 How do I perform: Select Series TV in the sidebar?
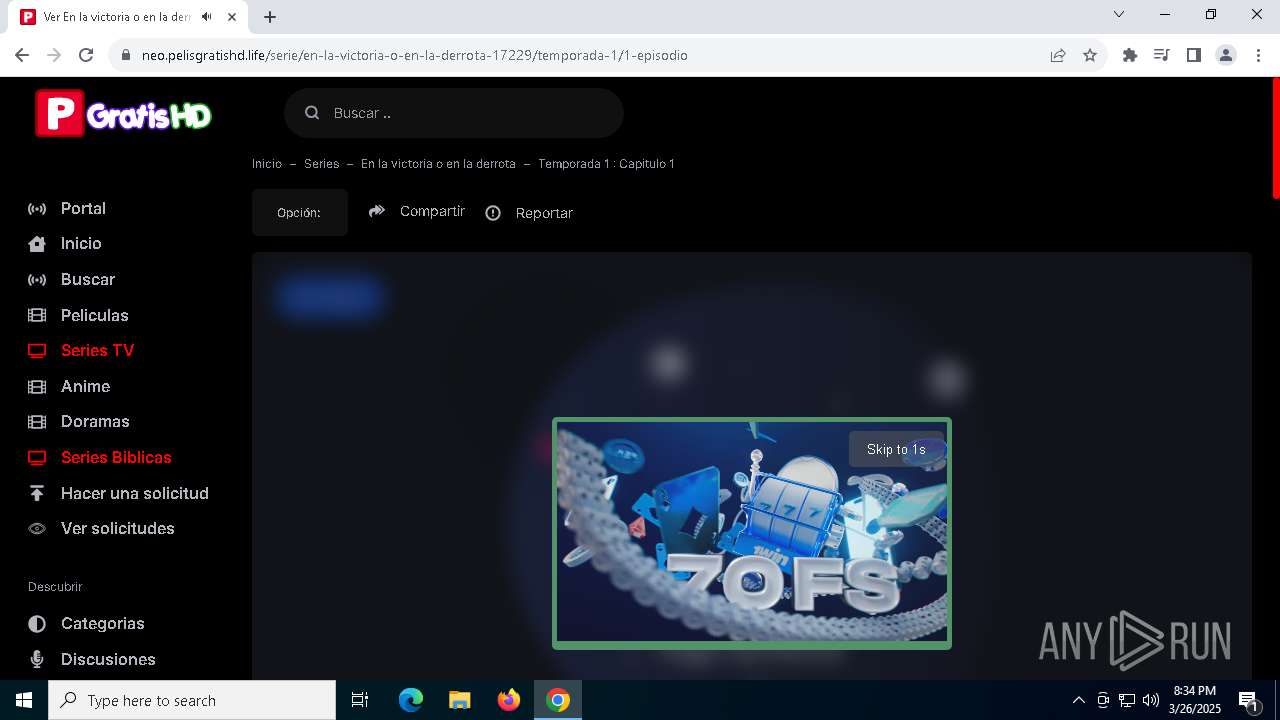click(x=97, y=351)
